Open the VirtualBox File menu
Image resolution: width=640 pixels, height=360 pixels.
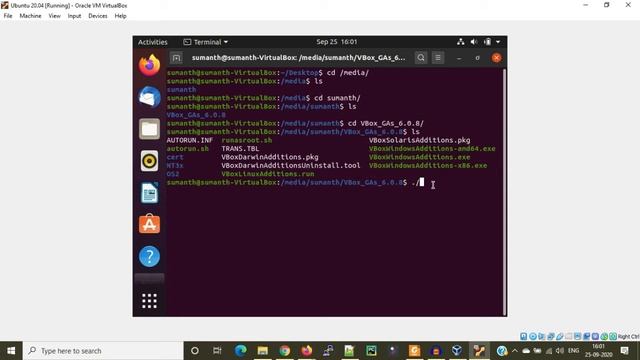coord(8,16)
